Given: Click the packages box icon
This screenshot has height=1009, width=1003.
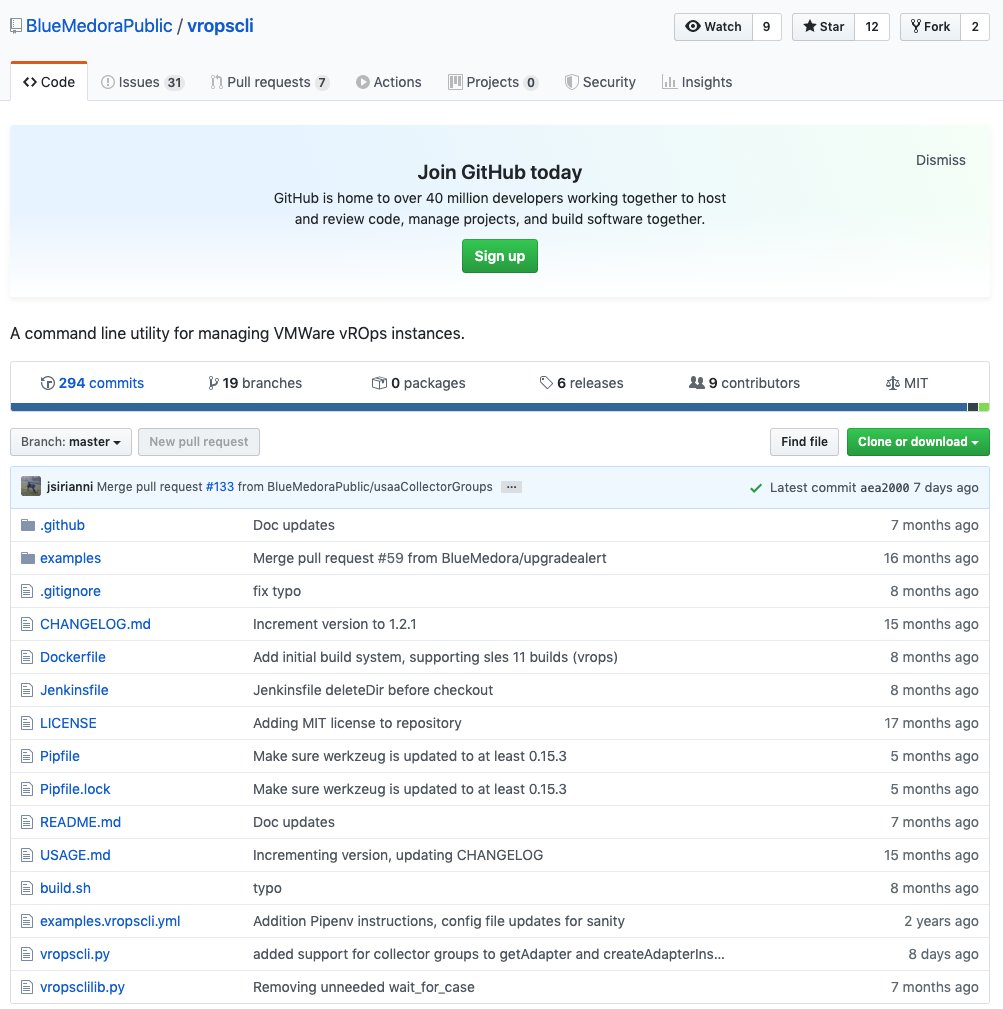Looking at the screenshot, I should pos(379,383).
